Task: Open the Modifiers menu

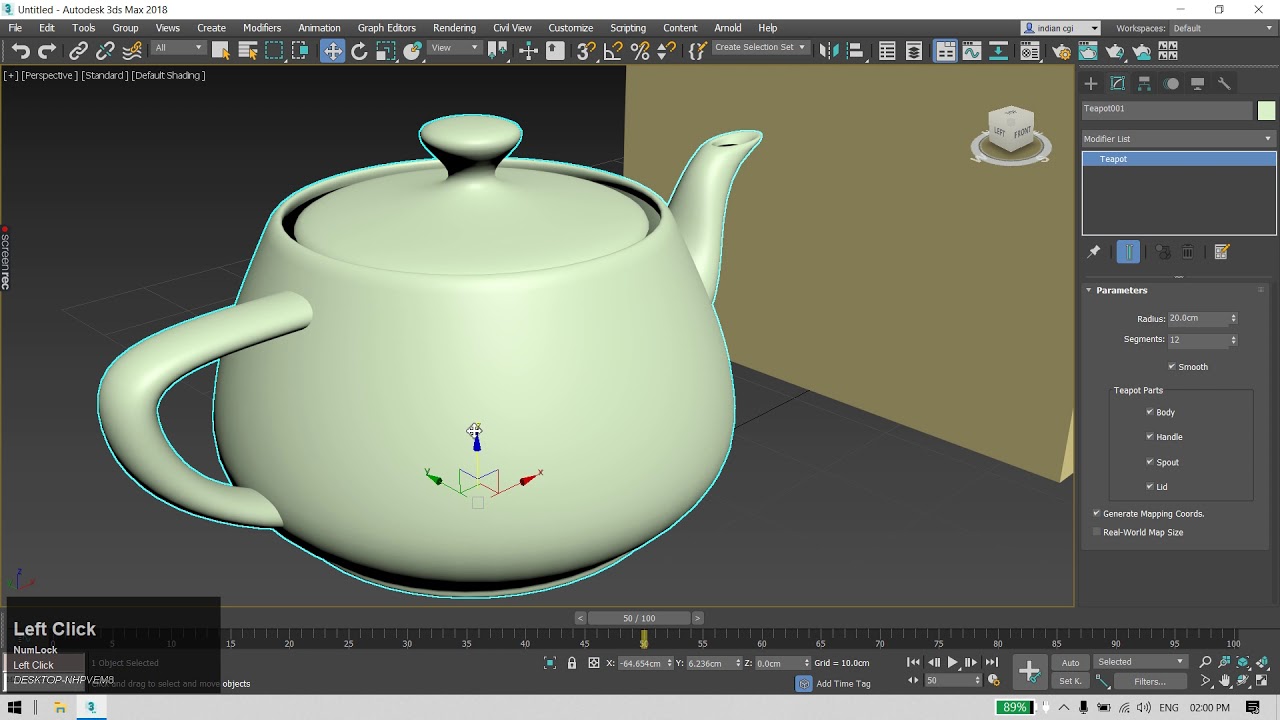Action: click(262, 28)
